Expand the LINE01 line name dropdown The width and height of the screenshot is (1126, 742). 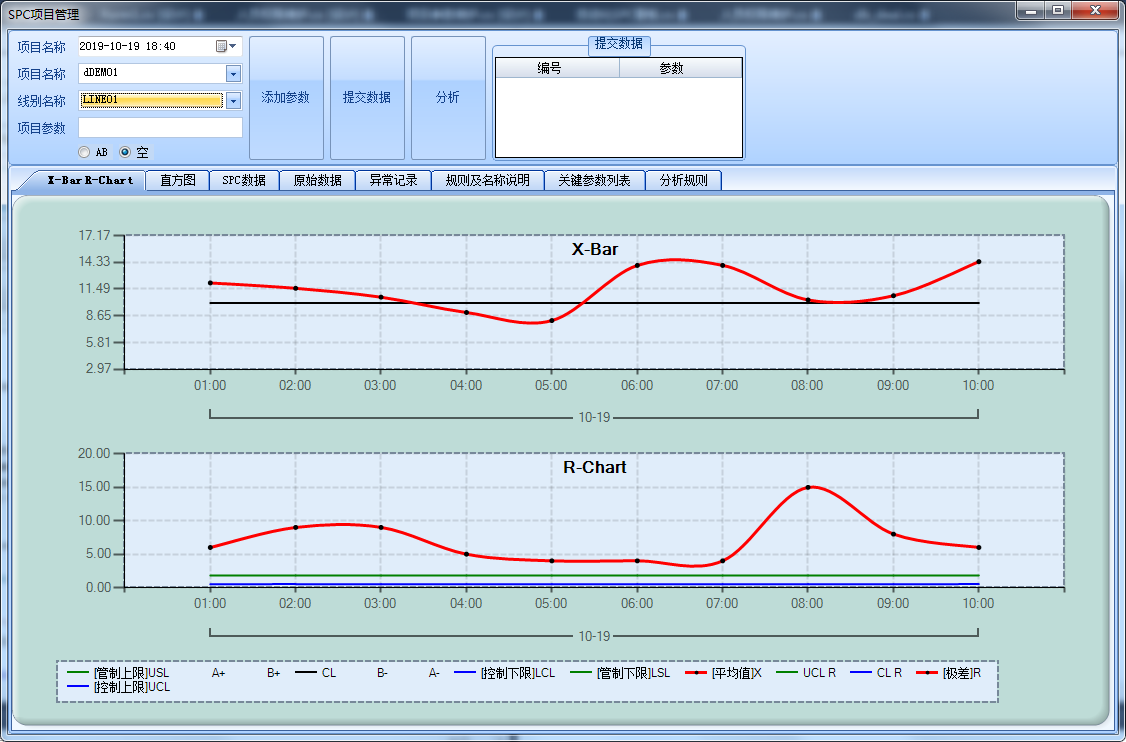(x=233, y=100)
